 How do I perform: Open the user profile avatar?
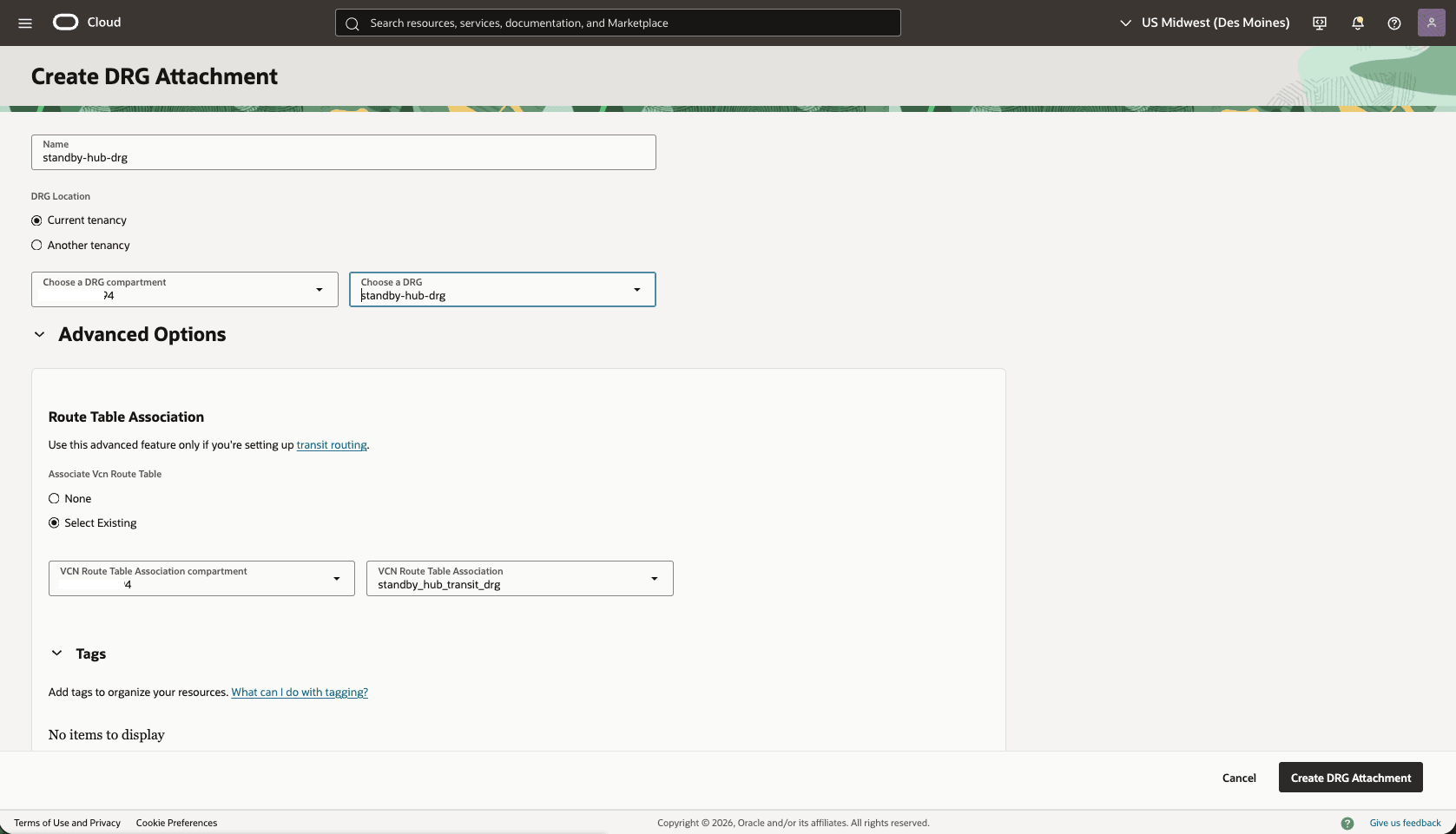(1432, 23)
